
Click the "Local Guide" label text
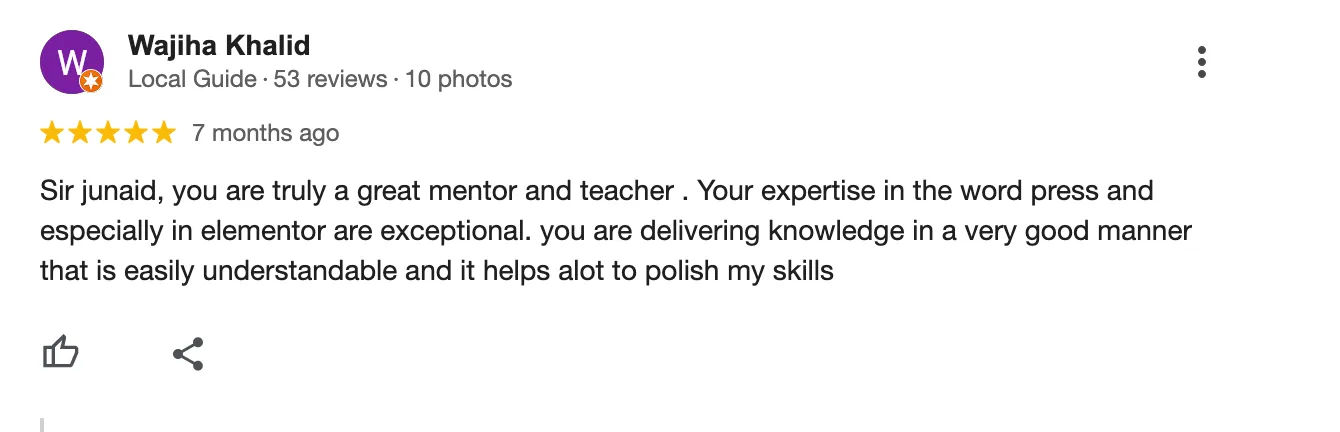(192, 79)
